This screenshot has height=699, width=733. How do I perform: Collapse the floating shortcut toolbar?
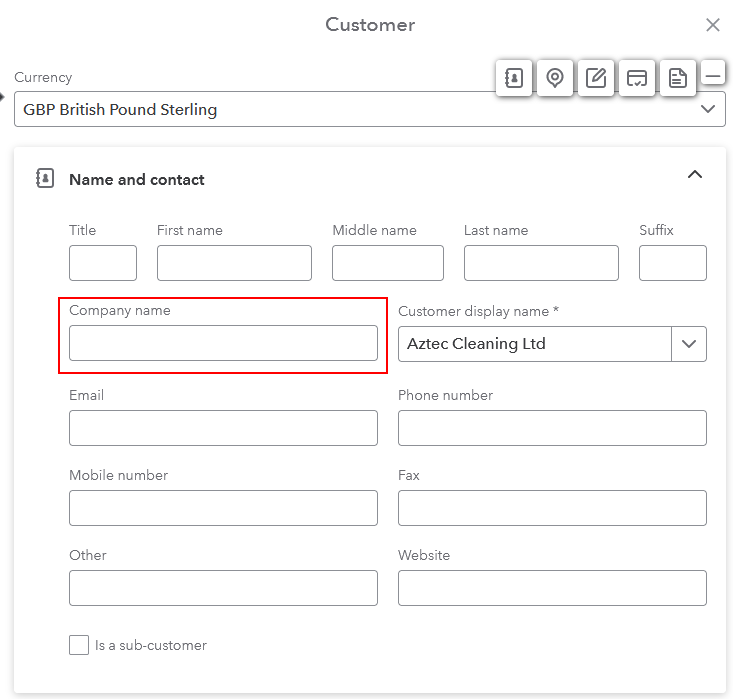[x=713, y=74]
